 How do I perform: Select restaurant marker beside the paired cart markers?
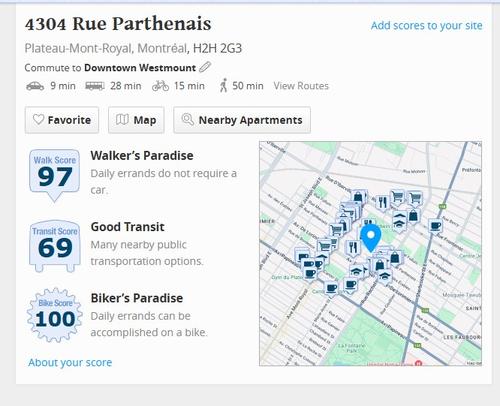(383, 202)
